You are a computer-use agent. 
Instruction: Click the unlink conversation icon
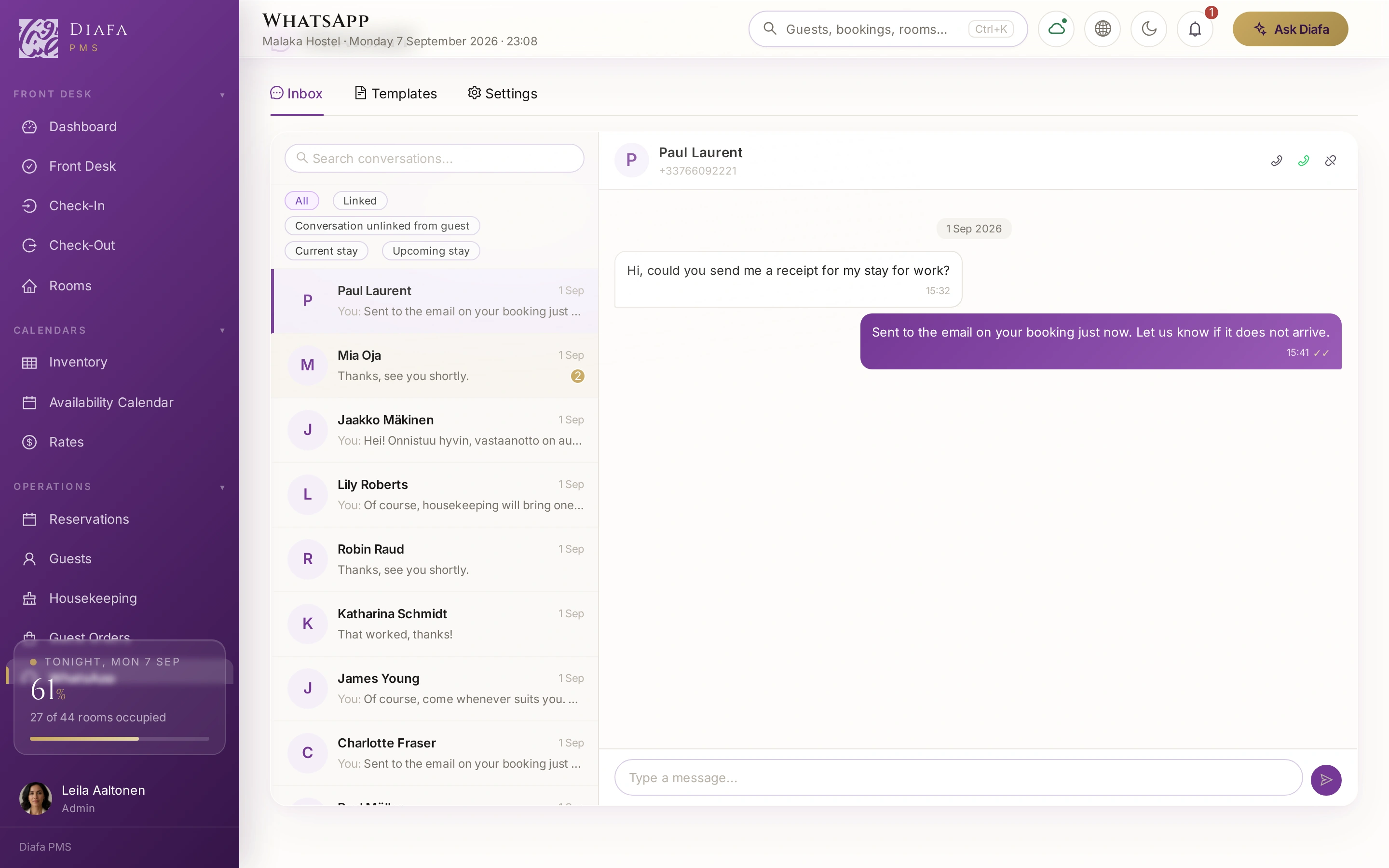tap(1331, 161)
